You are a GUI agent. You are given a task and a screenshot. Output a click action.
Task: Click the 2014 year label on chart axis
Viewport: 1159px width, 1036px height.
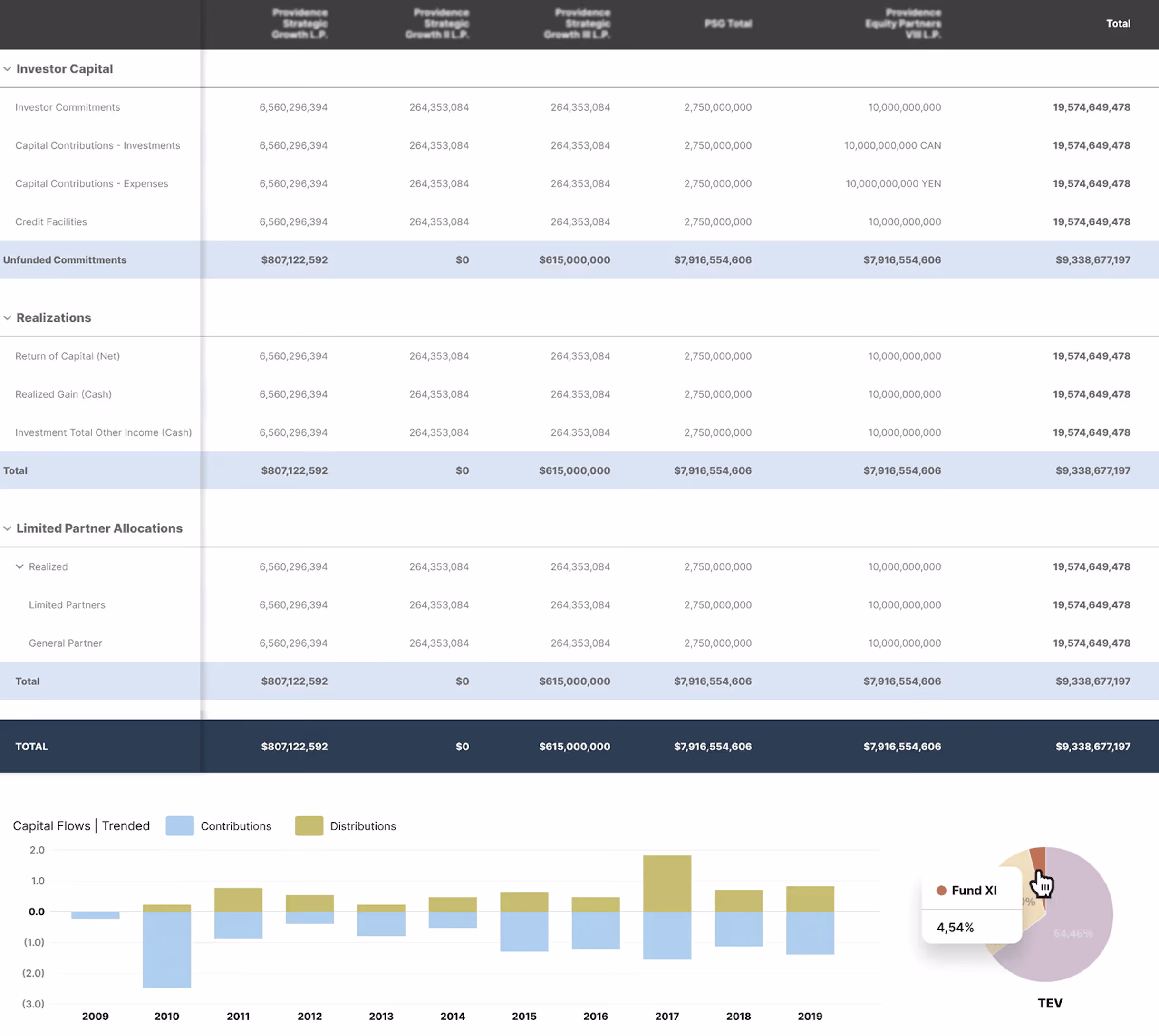tap(452, 1016)
